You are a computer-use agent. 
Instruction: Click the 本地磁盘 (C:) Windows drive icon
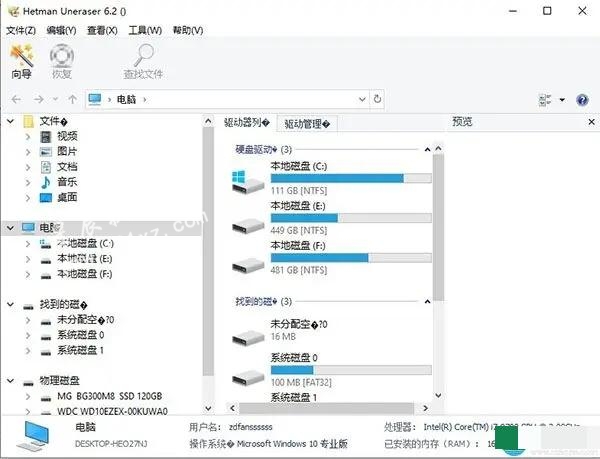(x=248, y=181)
